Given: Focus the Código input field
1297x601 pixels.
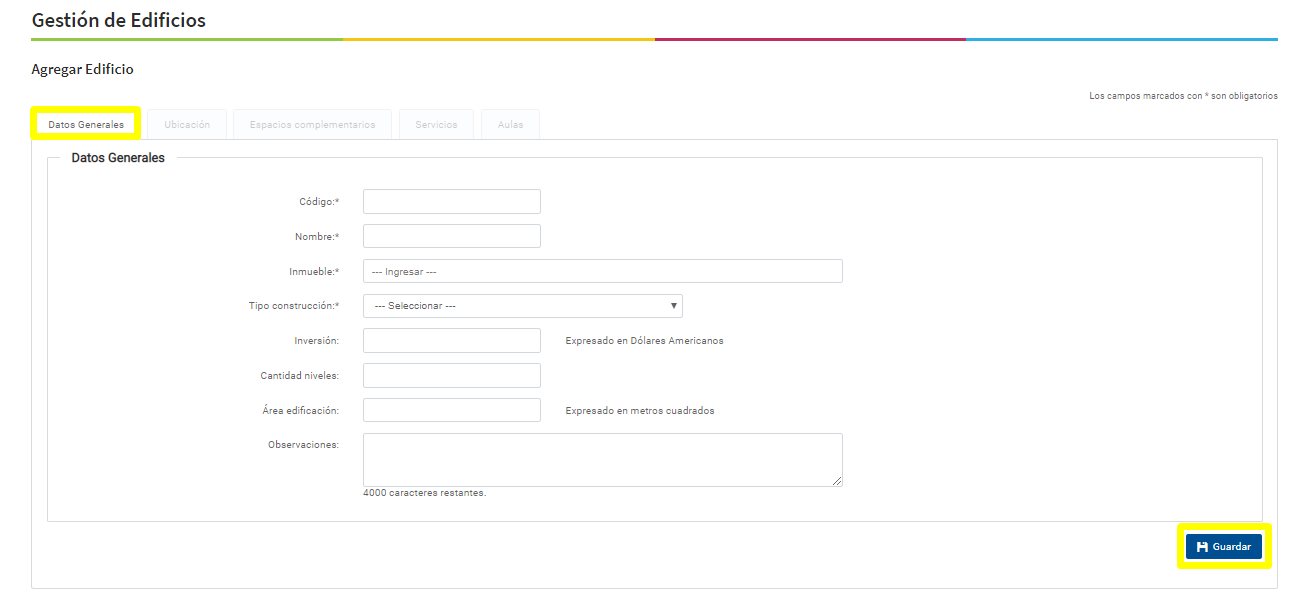Looking at the screenshot, I should coord(451,202).
